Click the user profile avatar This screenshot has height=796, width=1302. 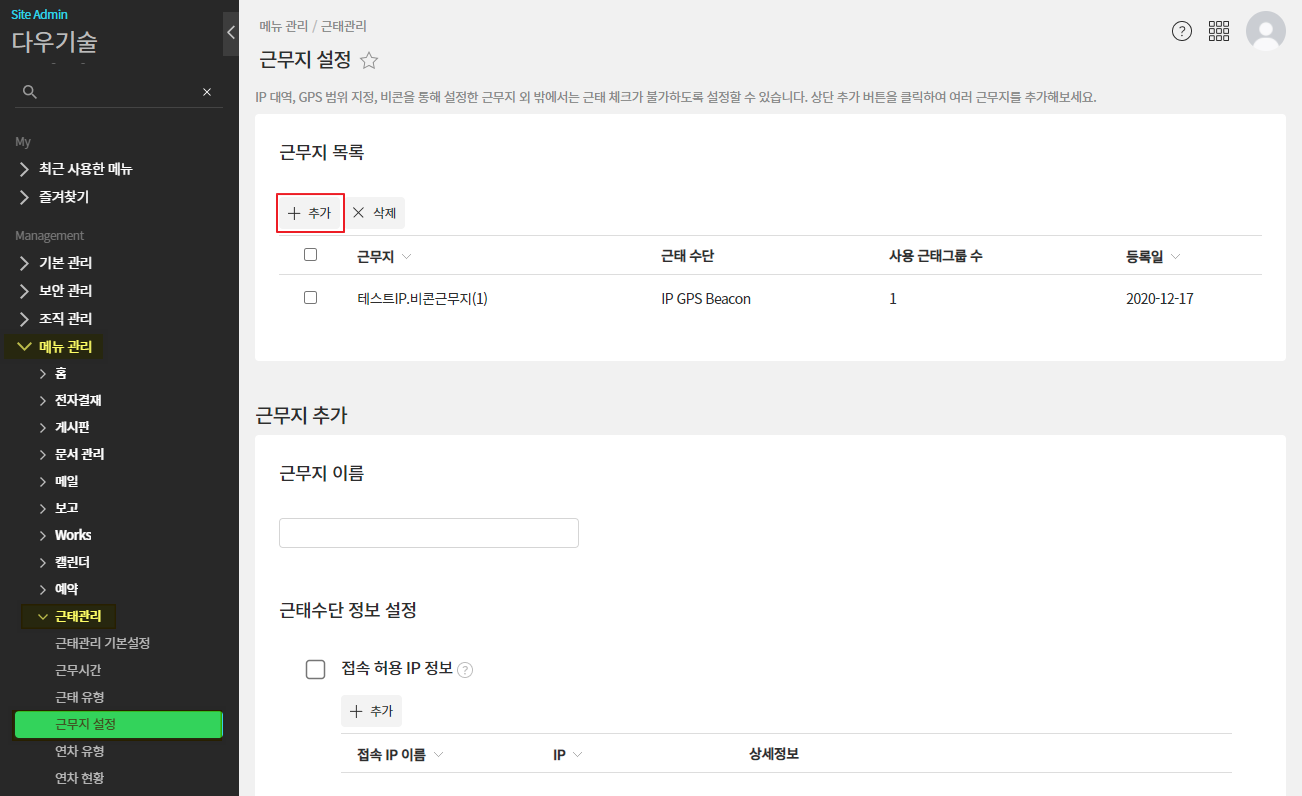[1265, 31]
